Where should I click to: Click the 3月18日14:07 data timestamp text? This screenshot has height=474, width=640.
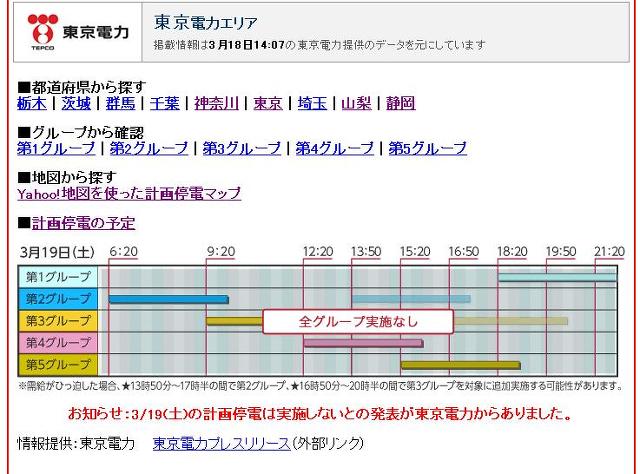[247, 45]
